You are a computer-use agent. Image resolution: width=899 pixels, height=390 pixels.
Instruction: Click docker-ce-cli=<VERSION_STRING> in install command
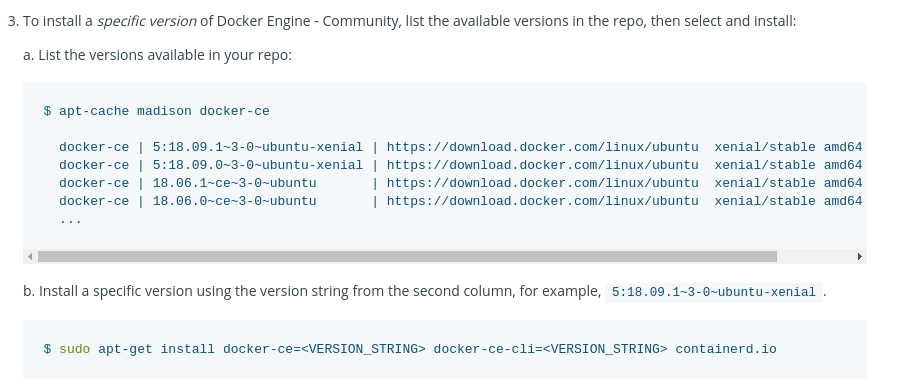point(550,349)
